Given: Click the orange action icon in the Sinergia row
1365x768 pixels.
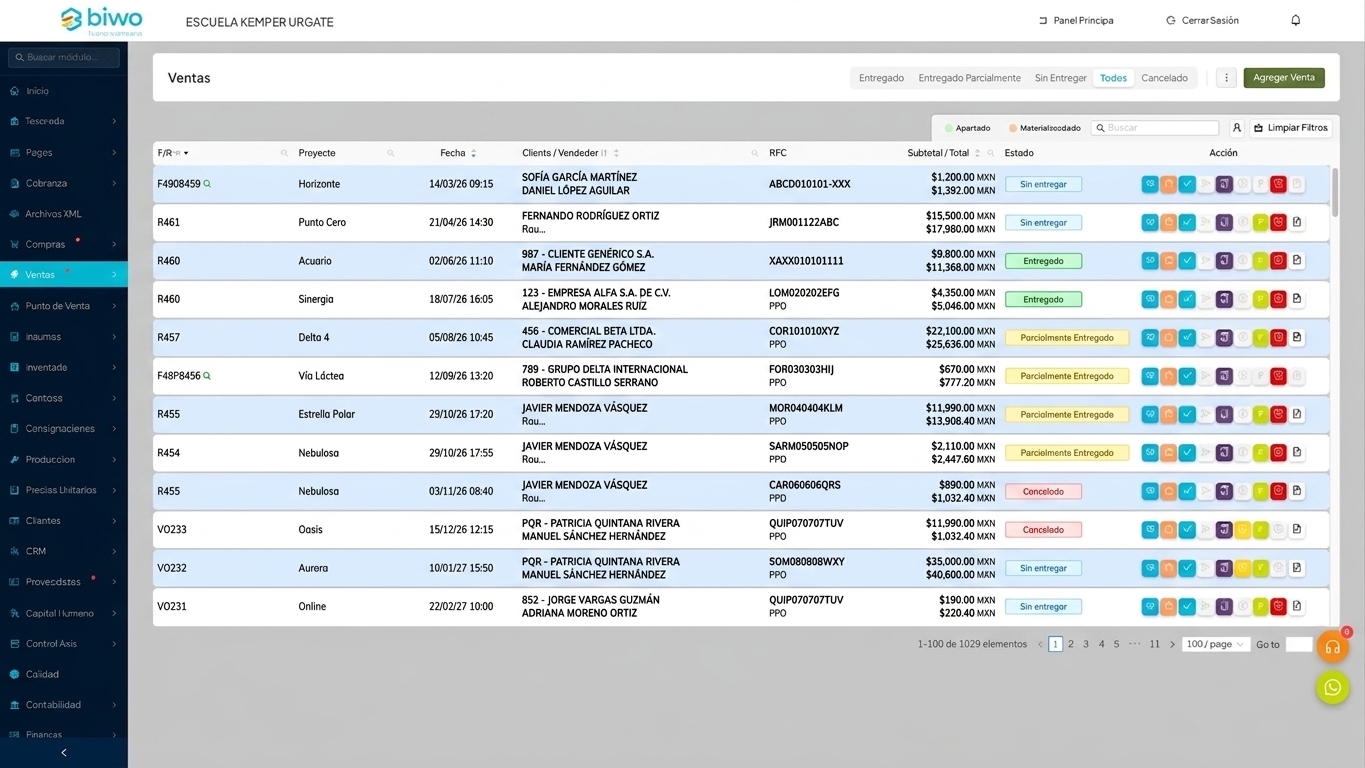Looking at the screenshot, I should [x=1168, y=299].
